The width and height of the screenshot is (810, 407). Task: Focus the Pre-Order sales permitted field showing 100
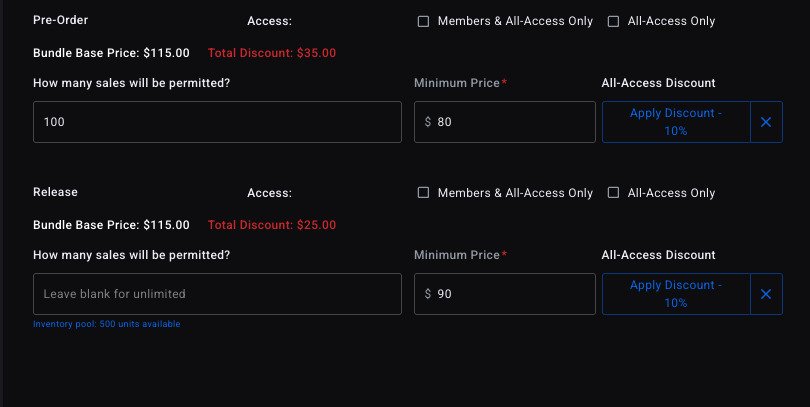[x=217, y=122]
